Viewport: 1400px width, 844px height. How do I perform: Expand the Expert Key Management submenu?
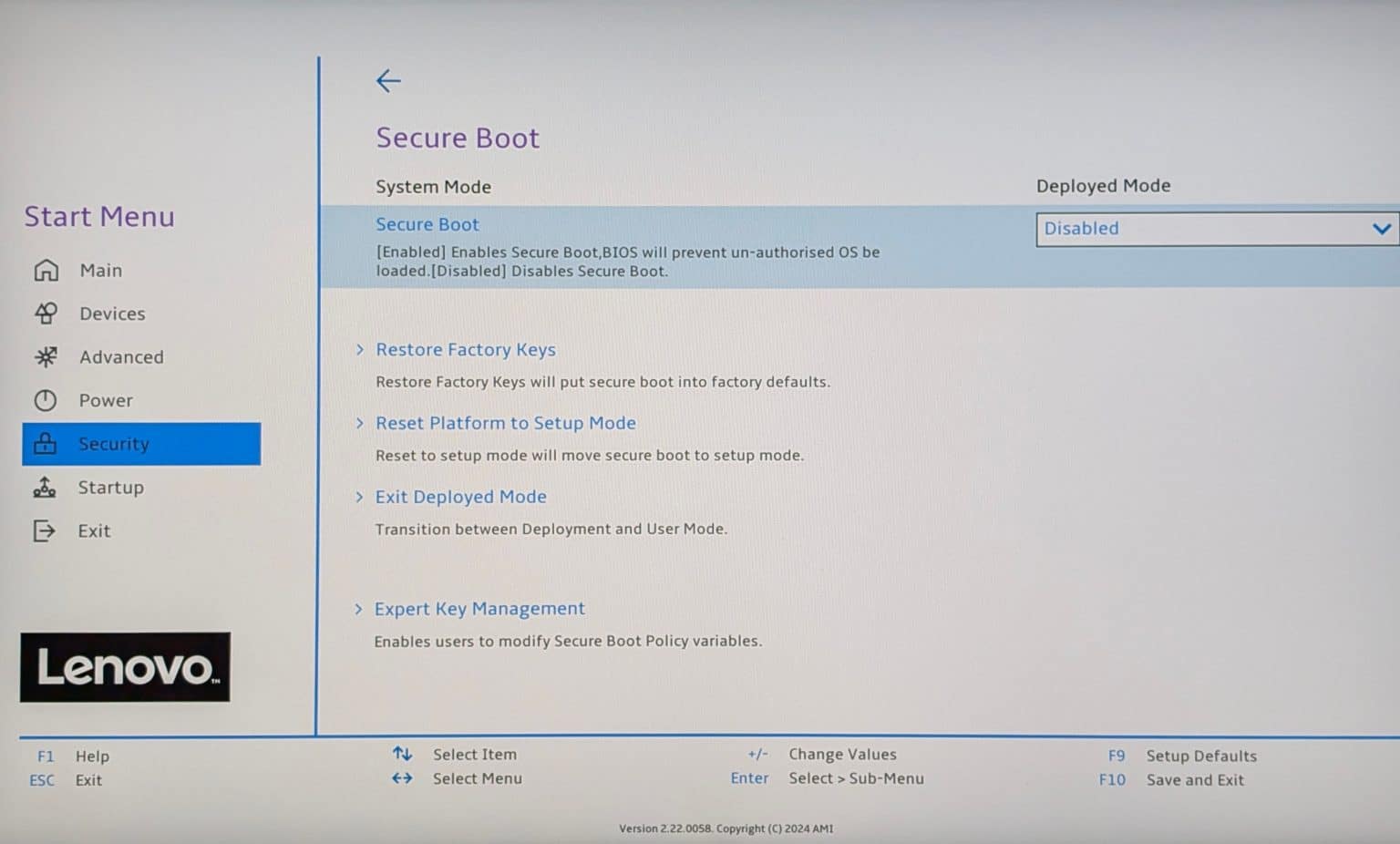(x=480, y=608)
